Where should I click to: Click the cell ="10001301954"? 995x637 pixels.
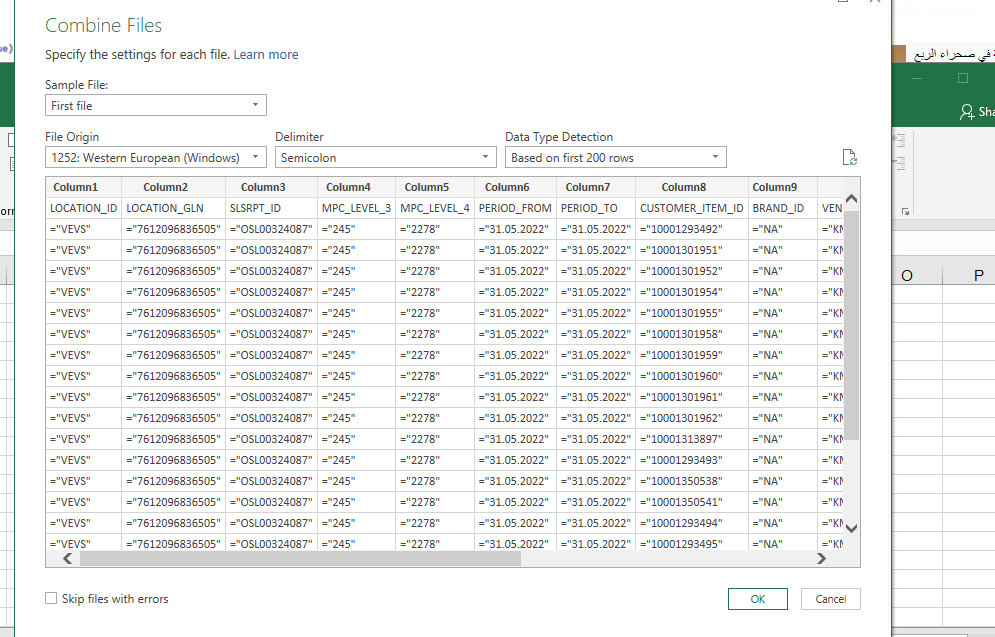point(692,292)
